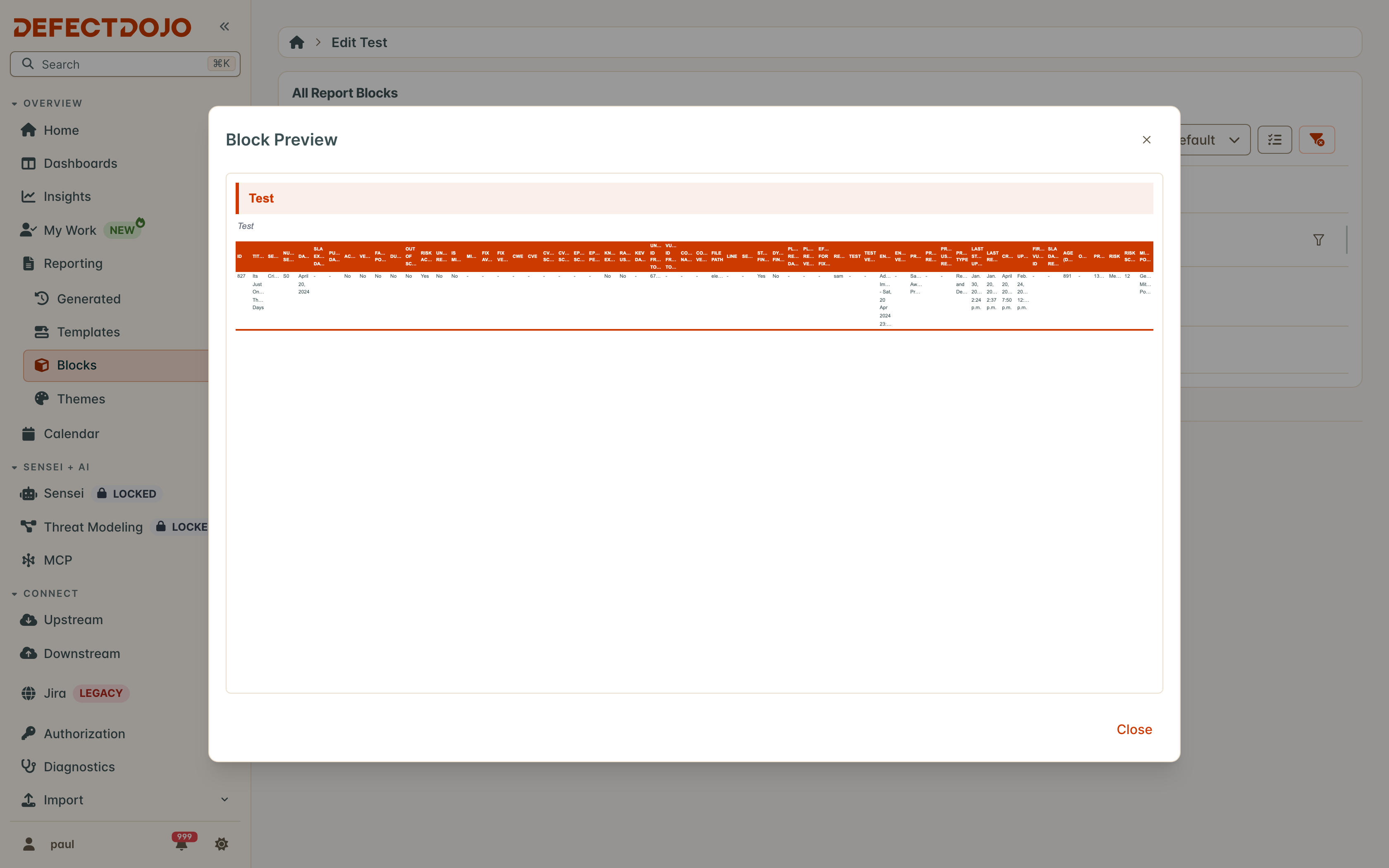Expand the Import menu chevron
The width and height of the screenshot is (1389, 868).
coord(224,800)
